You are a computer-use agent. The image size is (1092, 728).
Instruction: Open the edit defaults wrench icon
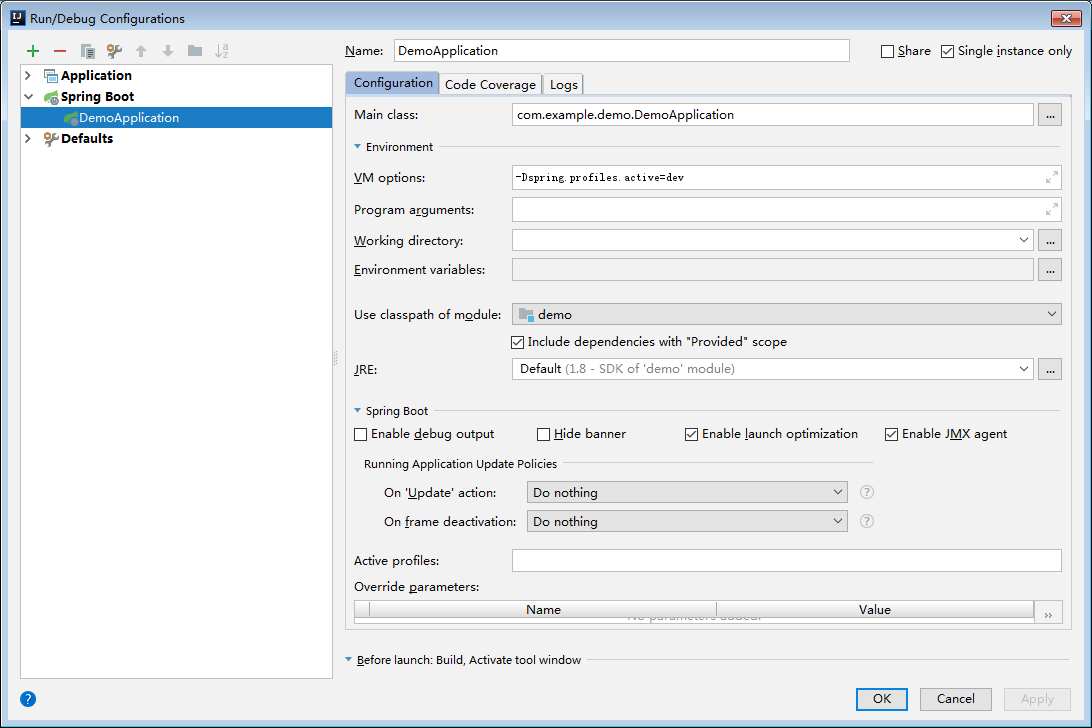click(x=114, y=51)
